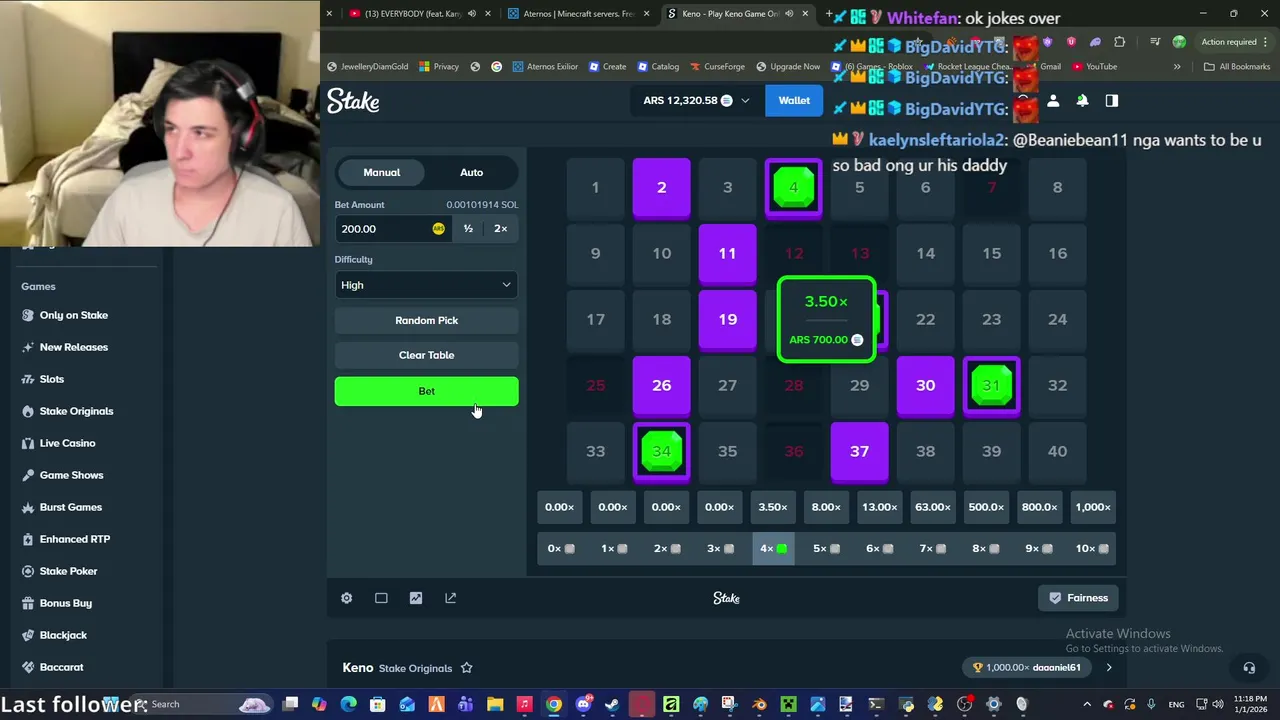Open the Difficulty High dropdown
The height and width of the screenshot is (720, 1280).
point(426,285)
